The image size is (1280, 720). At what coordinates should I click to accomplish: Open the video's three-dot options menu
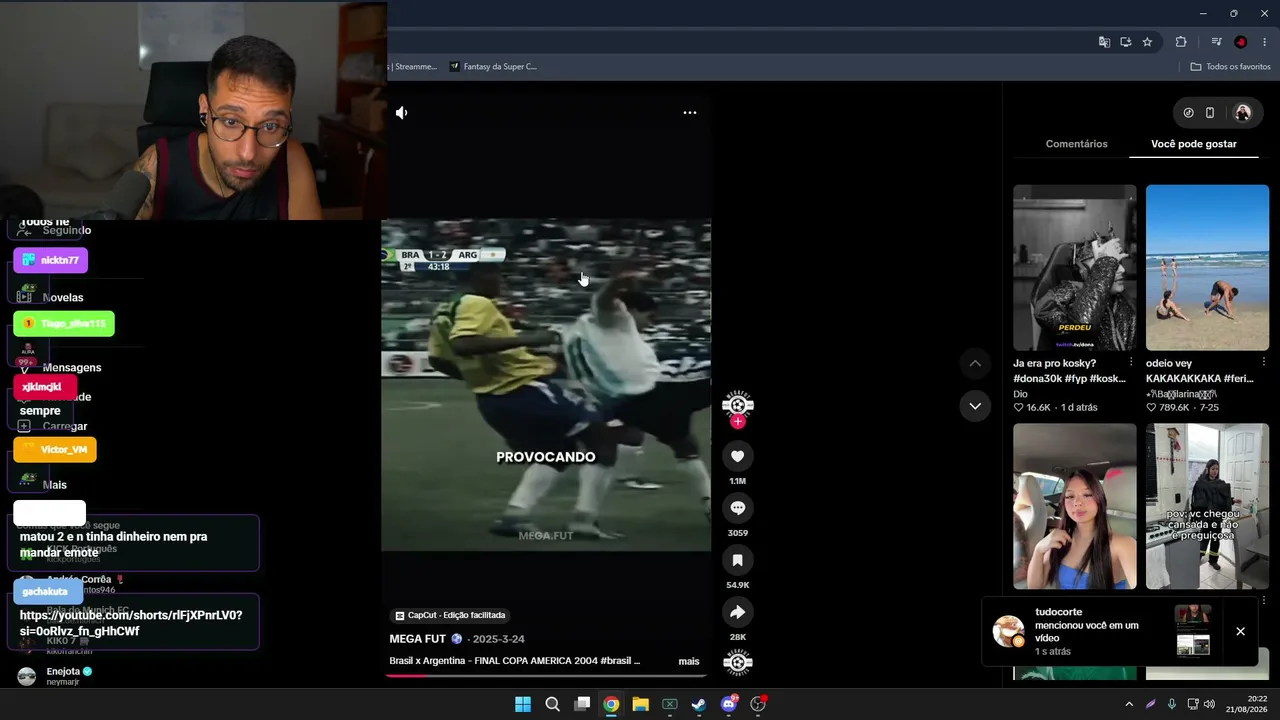[689, 113]
